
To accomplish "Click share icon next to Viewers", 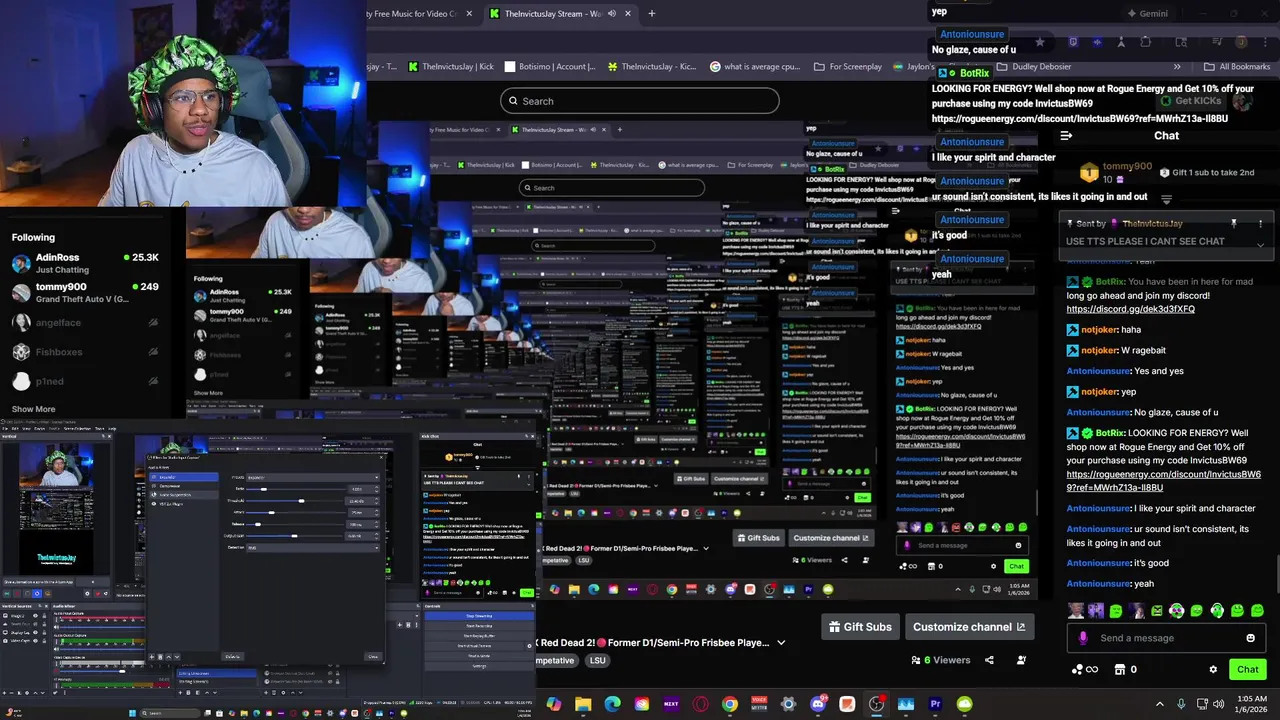I will (989, 660).
